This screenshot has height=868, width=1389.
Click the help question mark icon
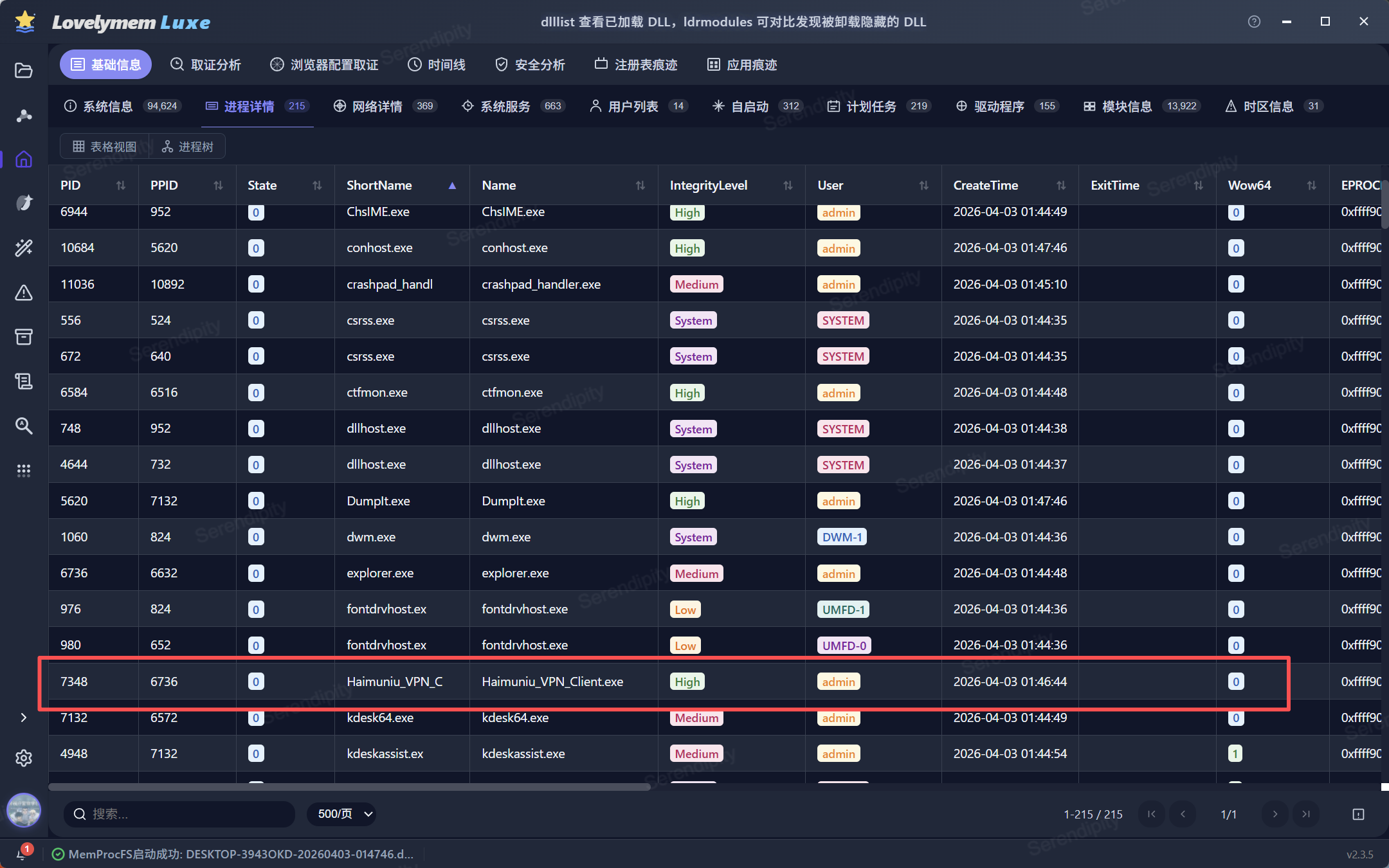[1253, 22]
